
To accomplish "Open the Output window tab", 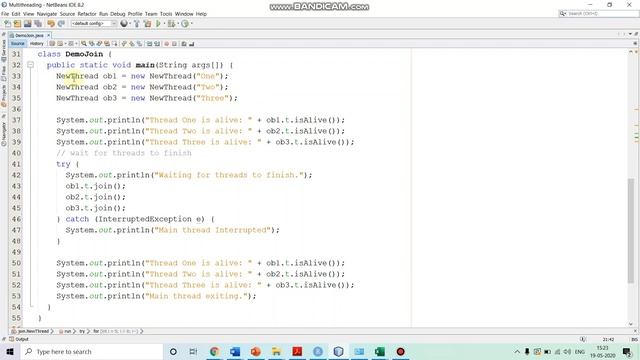I will tap(19, 339).
